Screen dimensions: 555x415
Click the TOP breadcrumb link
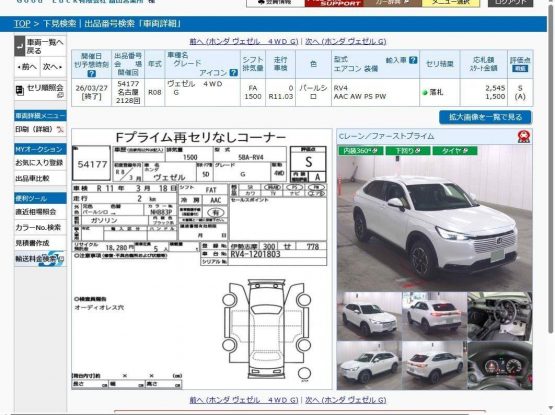tap(22, 24)
